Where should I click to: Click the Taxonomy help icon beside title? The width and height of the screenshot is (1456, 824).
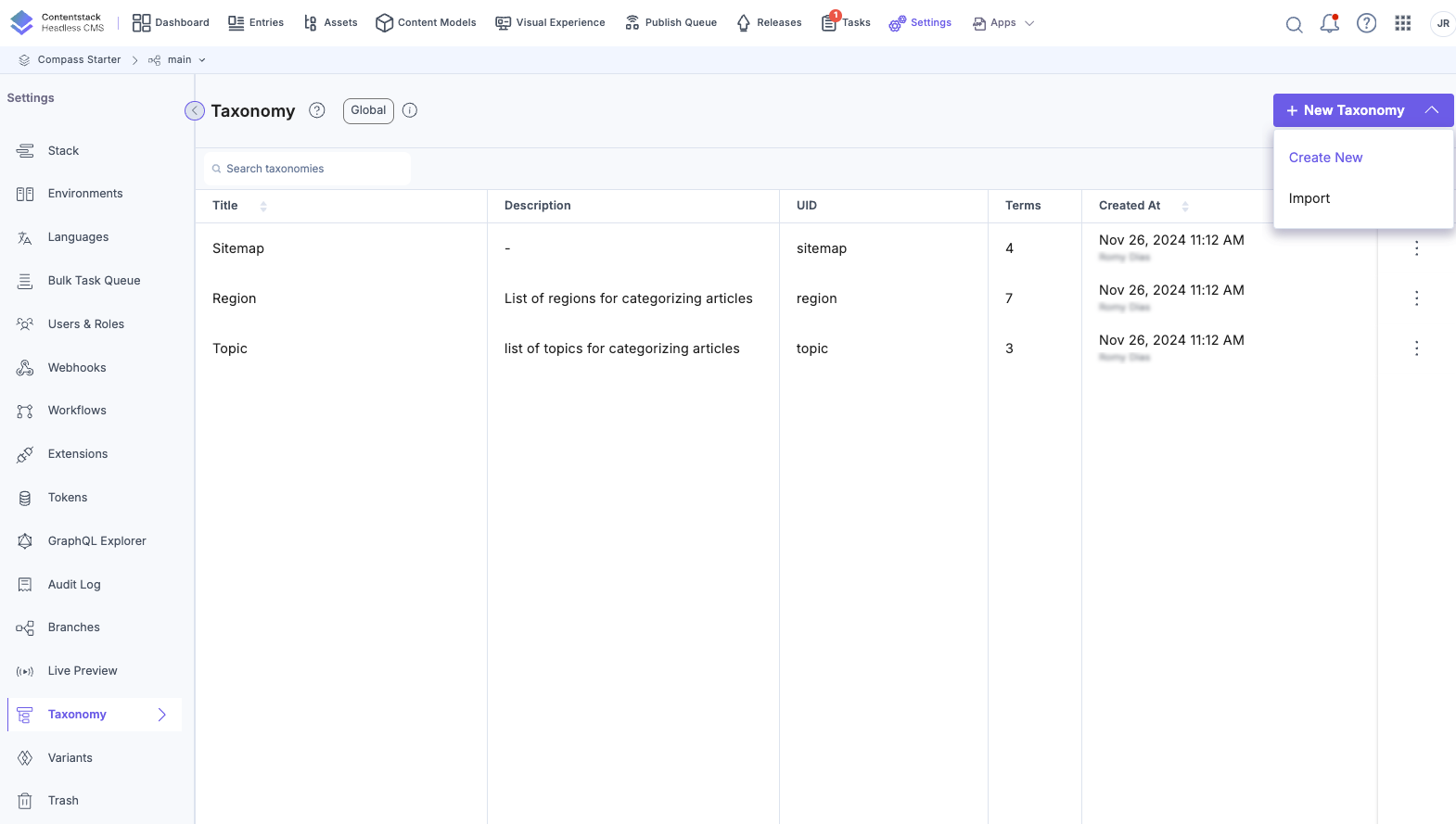(317, 110)
